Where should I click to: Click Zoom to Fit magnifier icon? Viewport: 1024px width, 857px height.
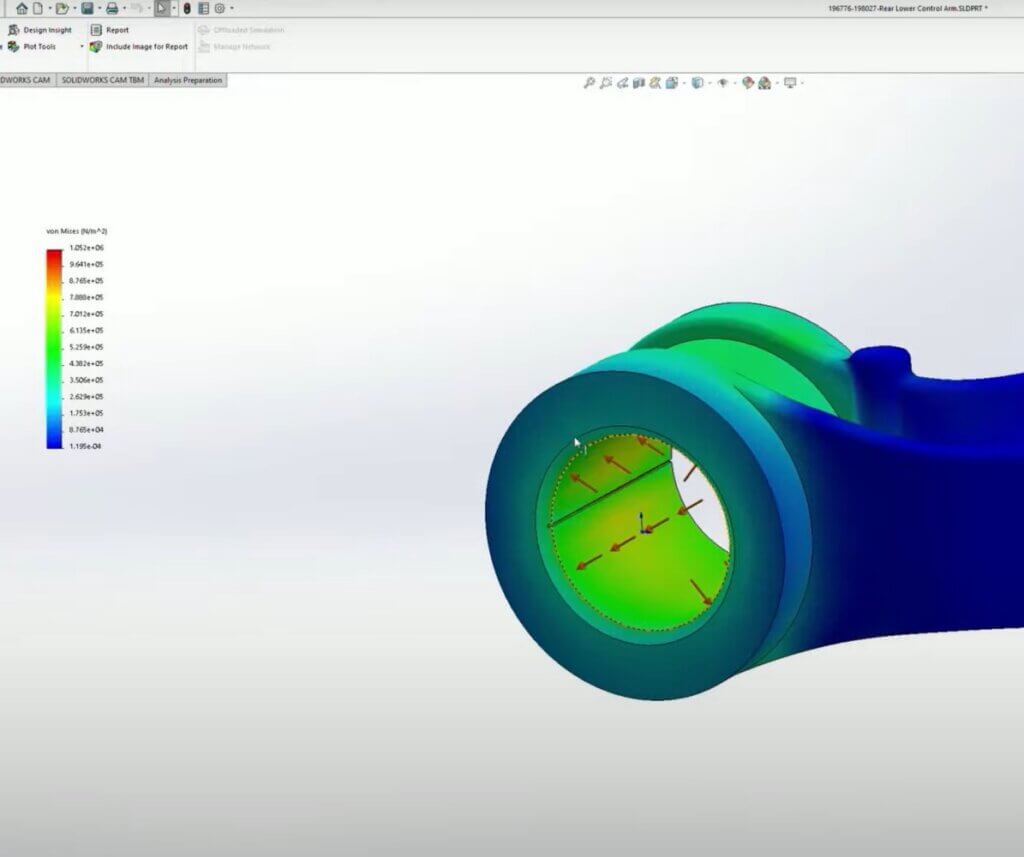tap(589, 82)
